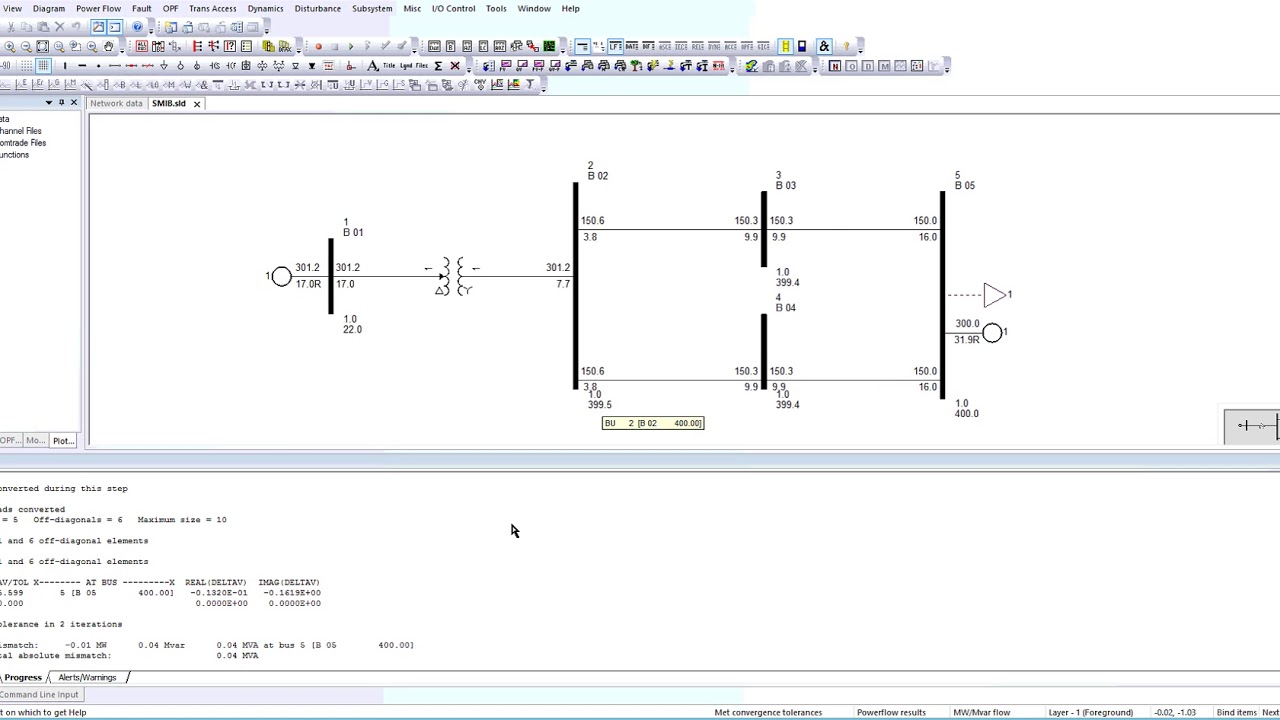Toggle the yellow highlighted bus icon

(x=785, y=46)
